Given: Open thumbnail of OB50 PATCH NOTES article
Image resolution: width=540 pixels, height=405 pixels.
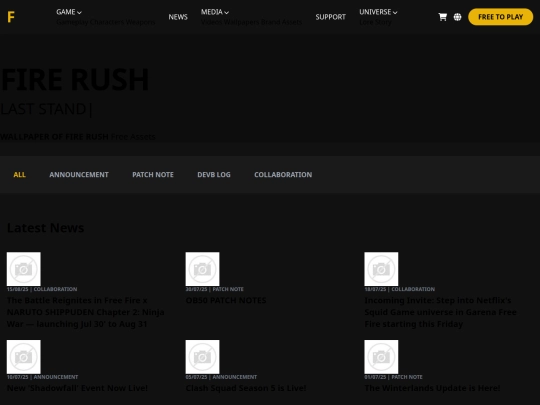Looking at the screenshot, I should point(202,269).
